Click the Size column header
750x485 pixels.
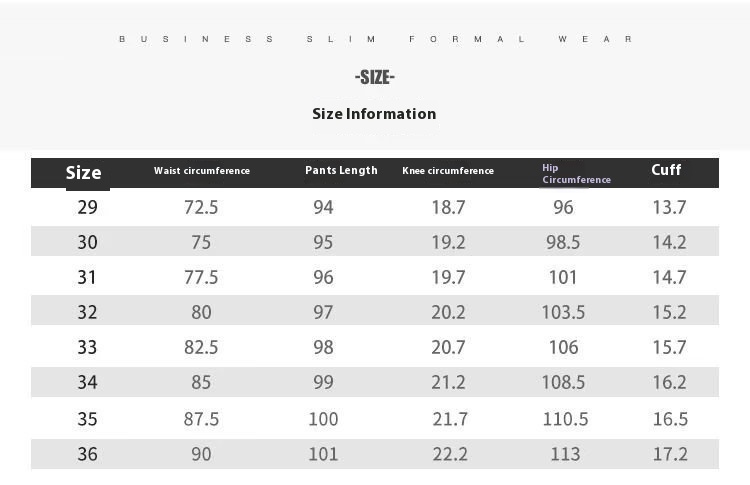click(x=83, y=173)
